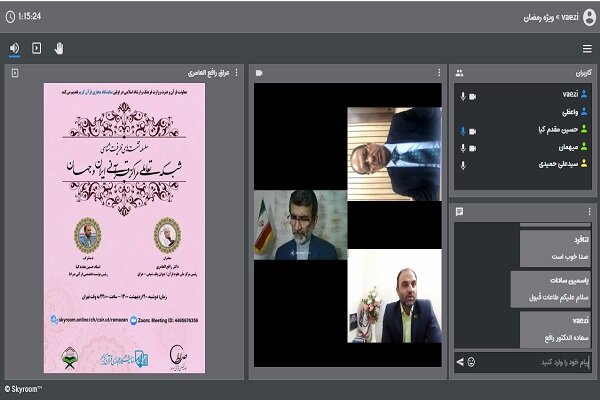Screen dimensions: 600x400
Task: Open presentation panel three-dot options
Action: [x=236, y=73]
